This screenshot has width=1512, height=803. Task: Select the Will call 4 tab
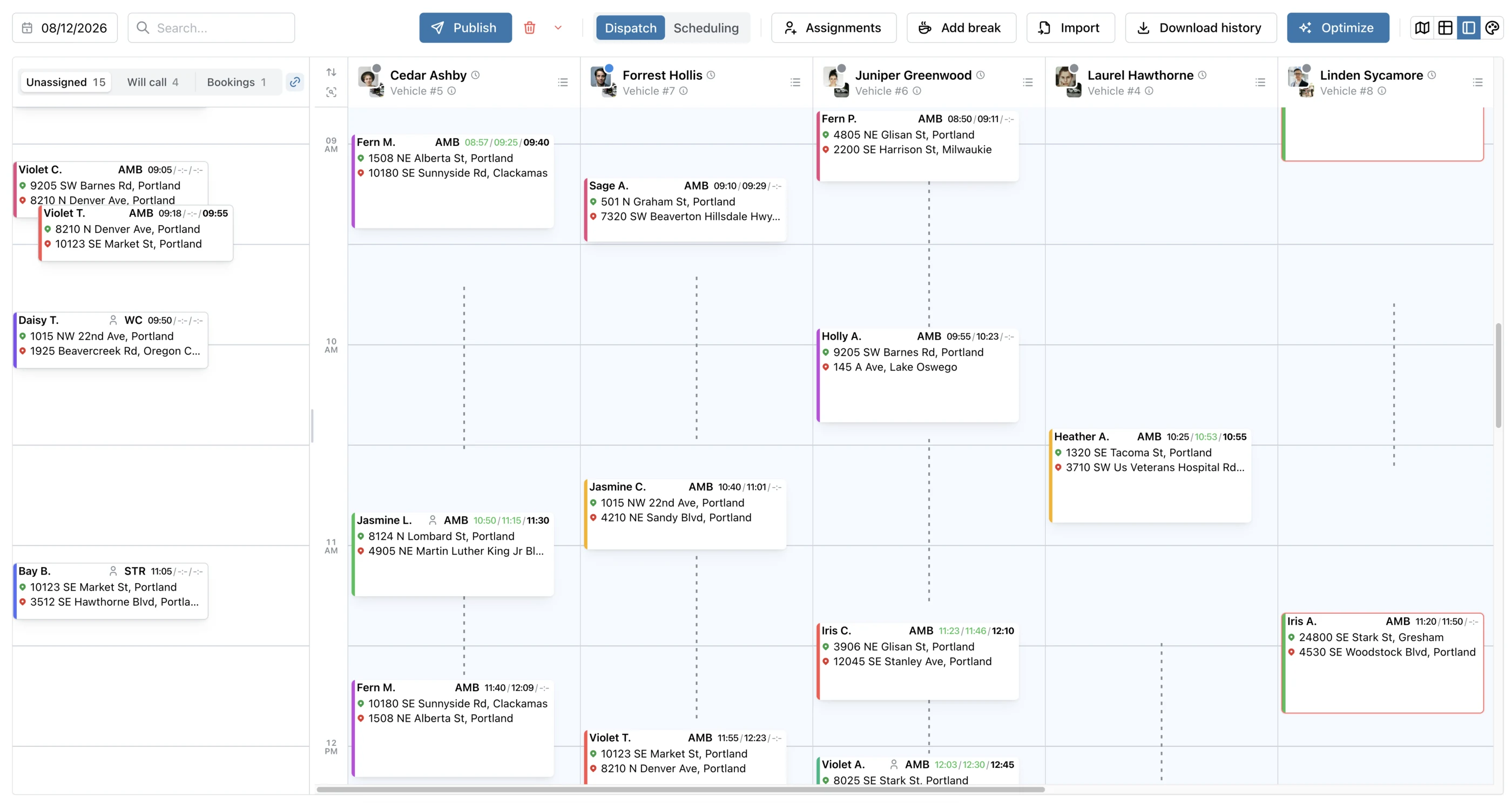coord(153,82)
